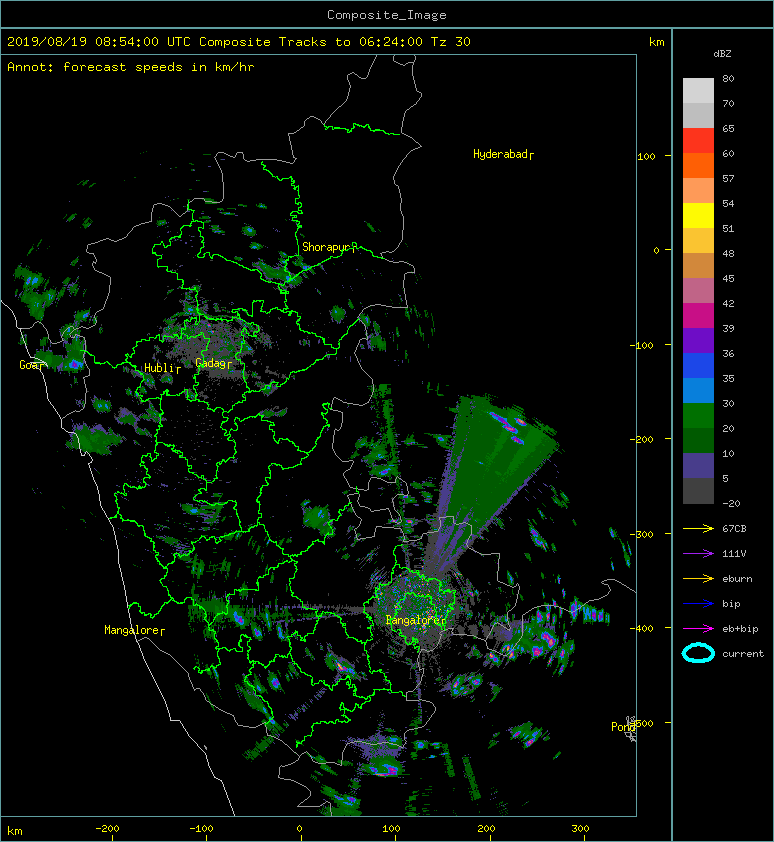Screen dimensions: 774x842
Task: Click the Bangalore city label
Action: point(413,620)
